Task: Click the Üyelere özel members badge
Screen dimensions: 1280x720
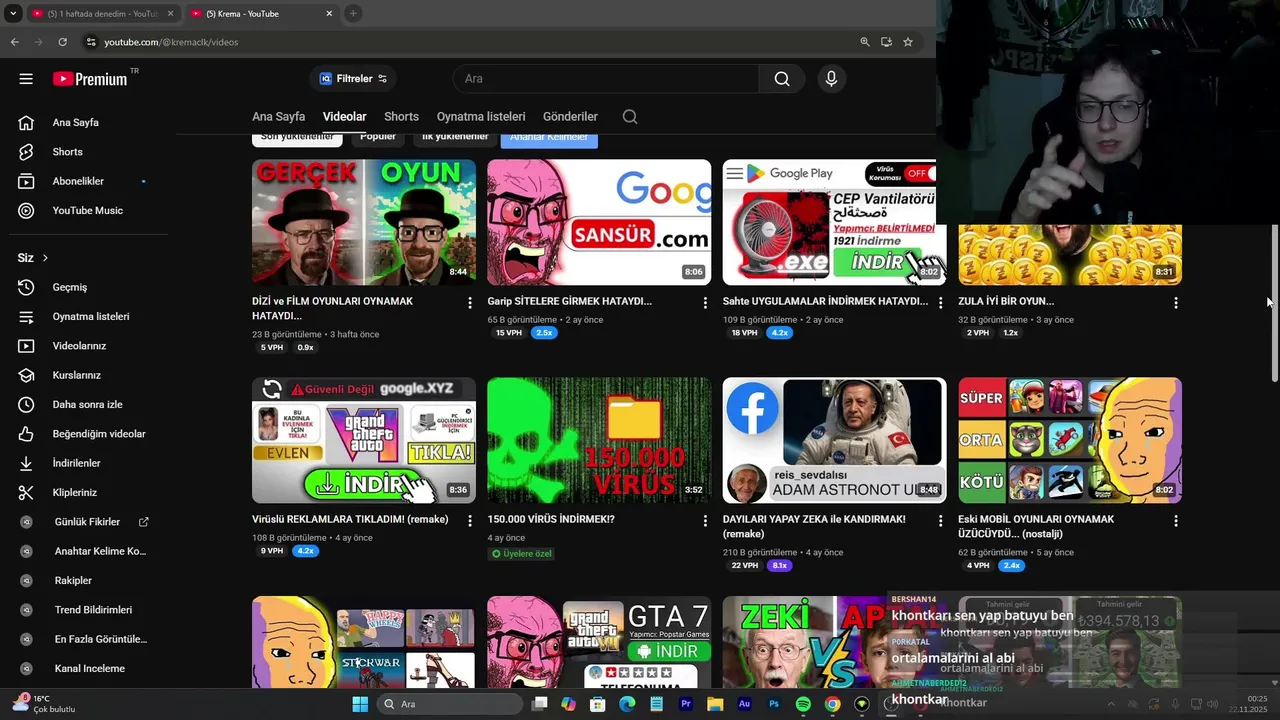Action: pos(521,554)
